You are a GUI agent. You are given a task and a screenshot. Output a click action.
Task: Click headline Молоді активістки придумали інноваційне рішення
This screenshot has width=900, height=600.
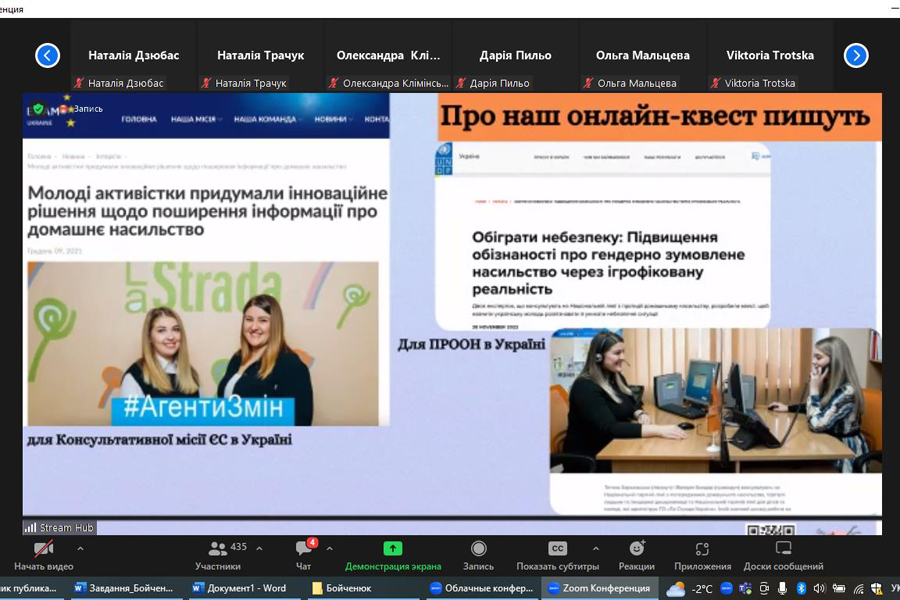pos(207,211)
